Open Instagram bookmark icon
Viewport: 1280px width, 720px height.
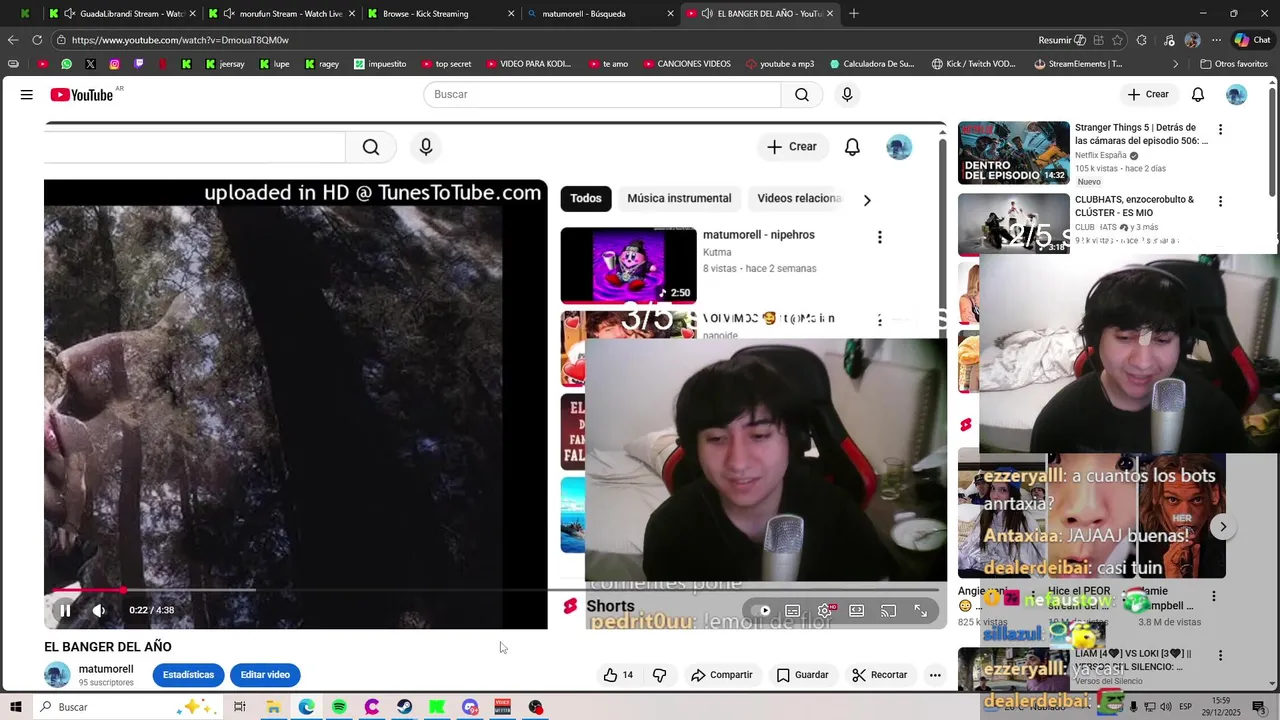114,64
